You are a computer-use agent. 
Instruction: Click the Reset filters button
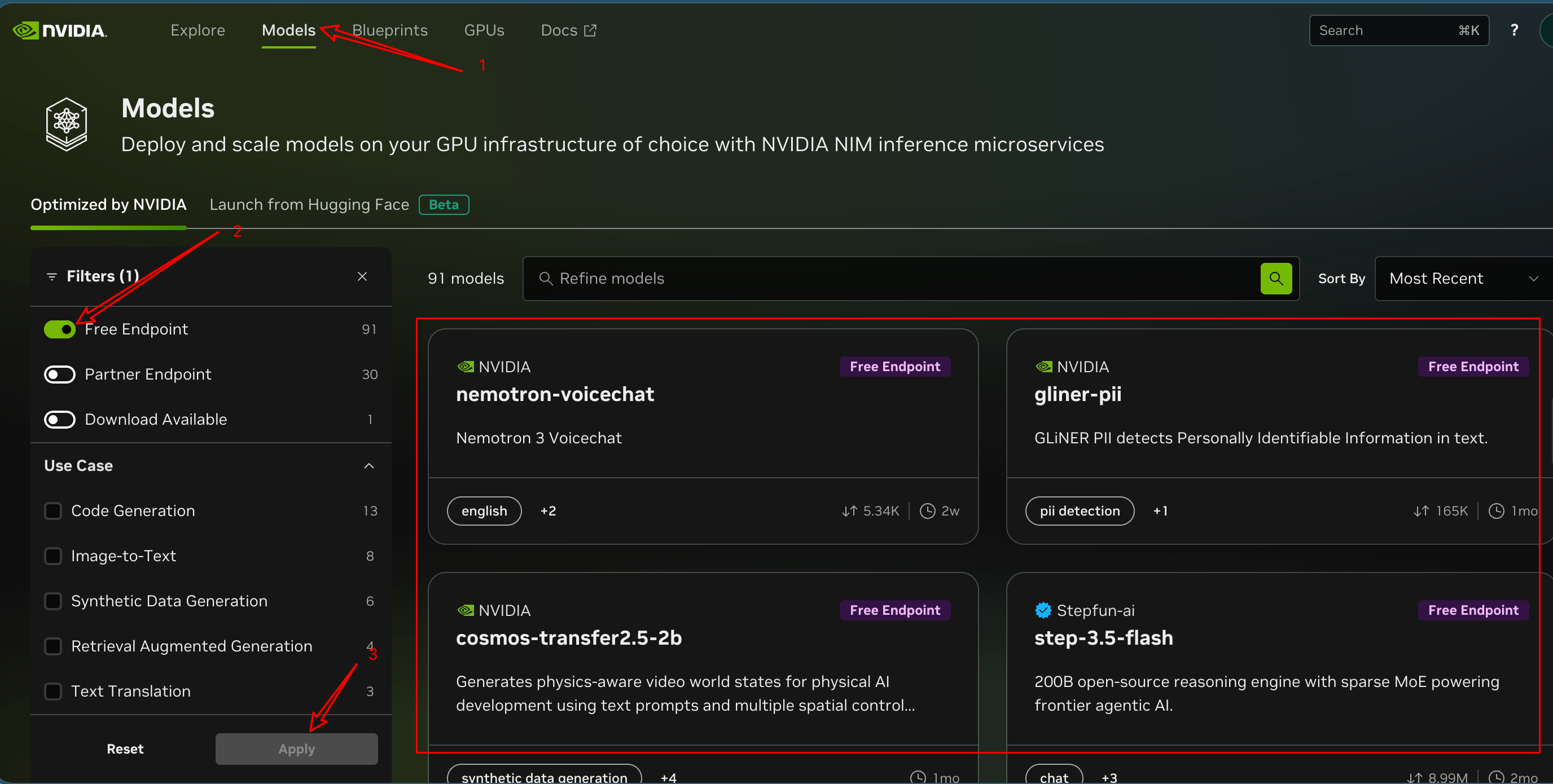tap(125, 749)
